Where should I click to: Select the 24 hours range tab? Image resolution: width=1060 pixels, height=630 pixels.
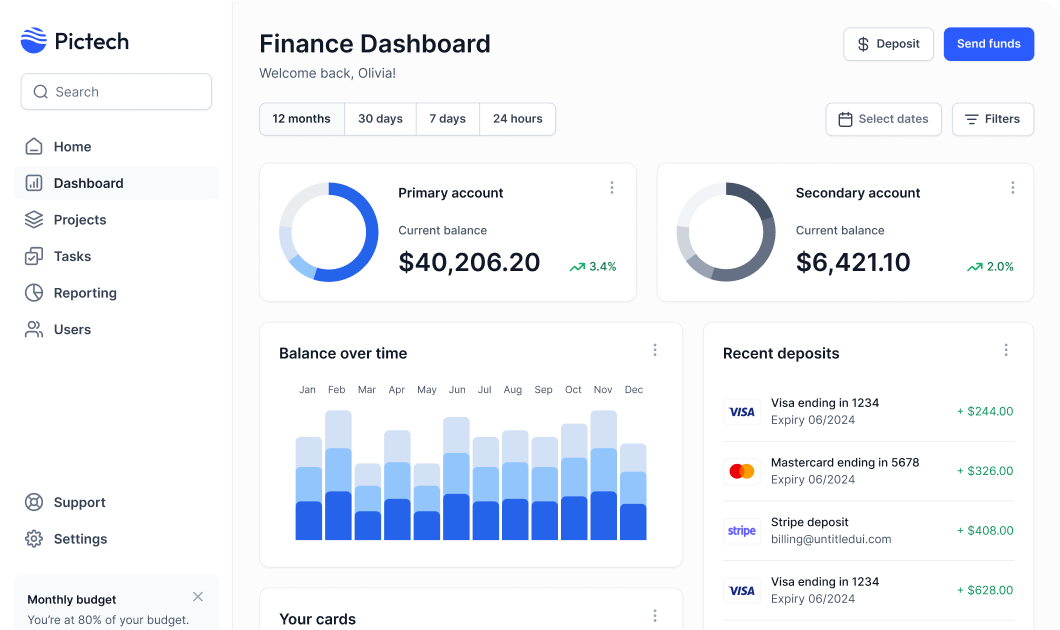pos(517,119)
